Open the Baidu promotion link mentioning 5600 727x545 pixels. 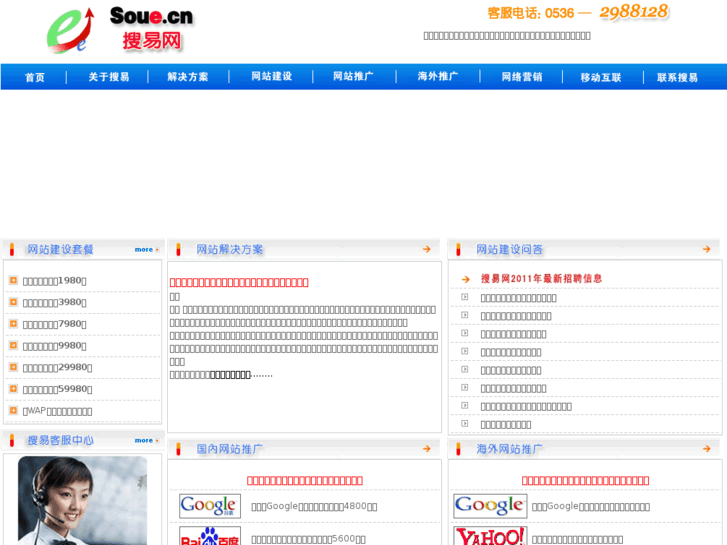308,539
